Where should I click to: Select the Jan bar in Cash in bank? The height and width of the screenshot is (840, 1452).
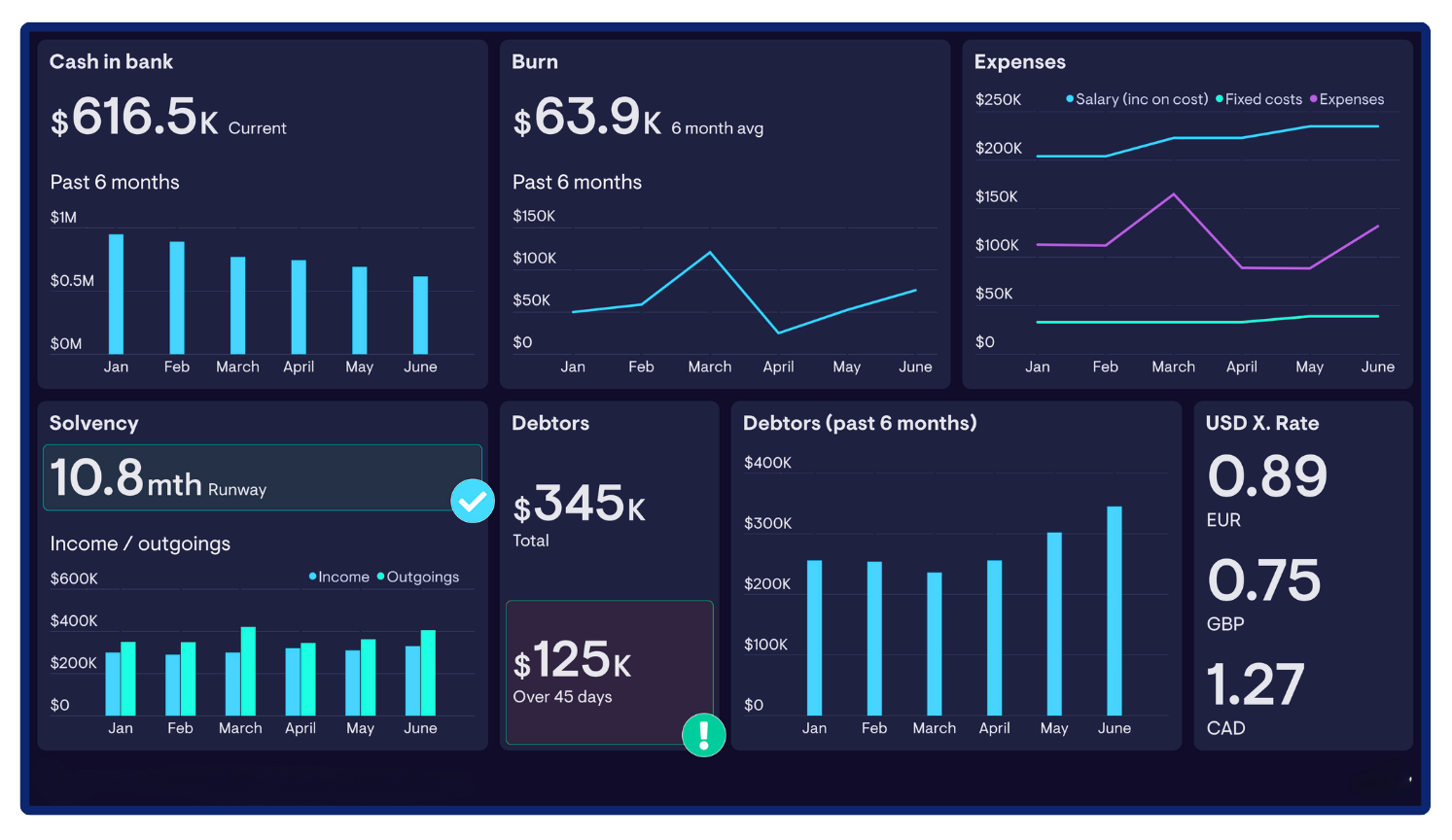click(x=116, y=294)
